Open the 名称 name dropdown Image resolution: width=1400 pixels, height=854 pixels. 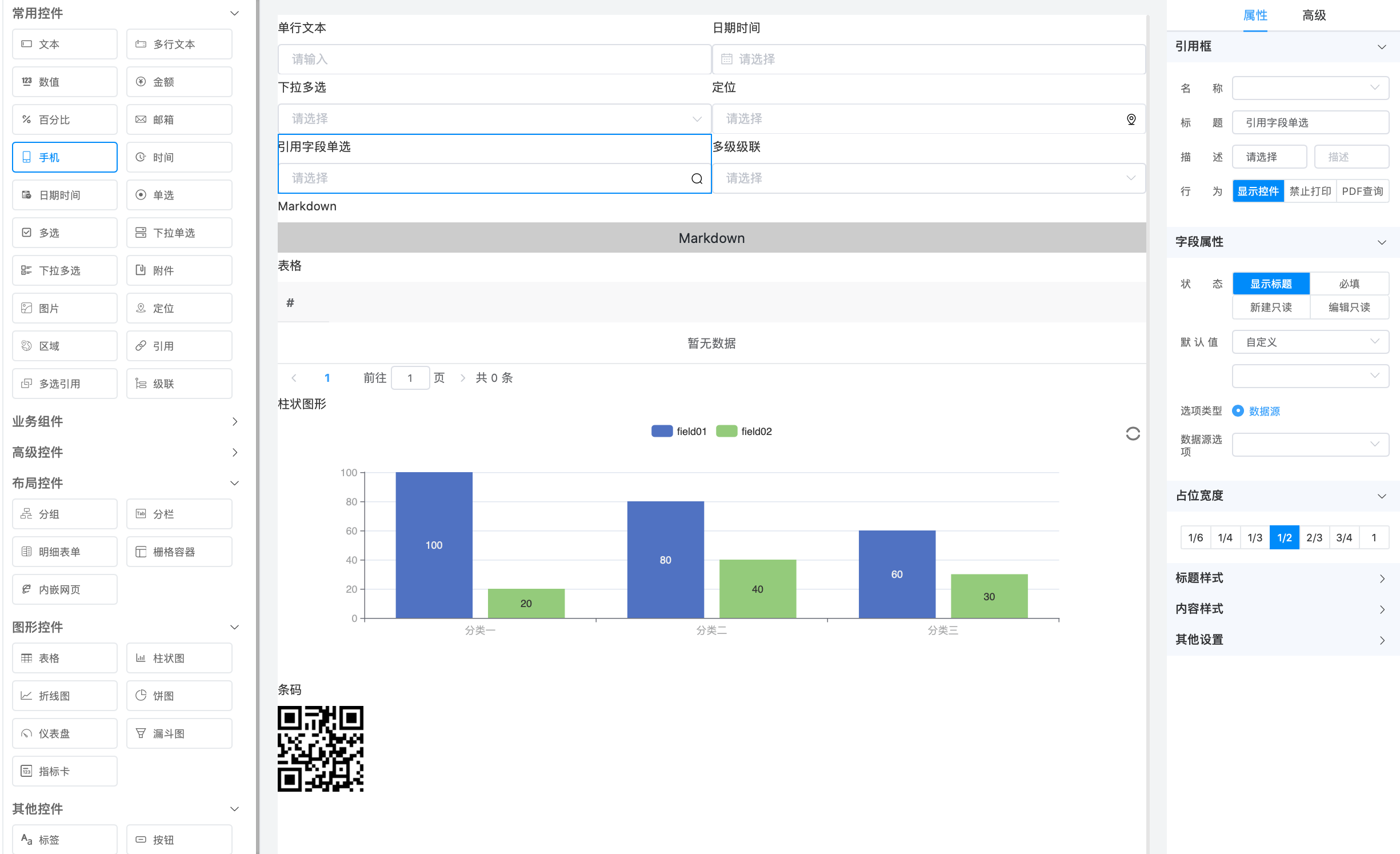point(1310,88)
